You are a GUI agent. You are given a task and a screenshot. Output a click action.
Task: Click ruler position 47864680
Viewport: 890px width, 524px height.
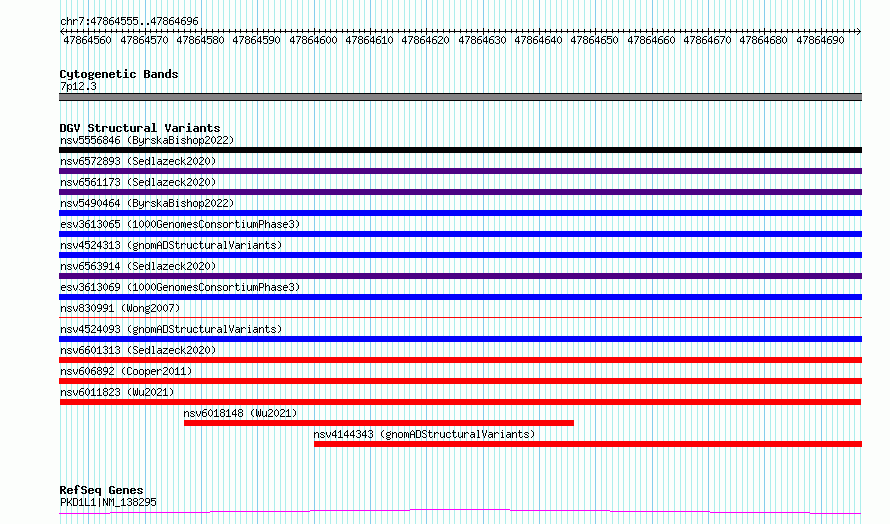(x=764, y=40)
